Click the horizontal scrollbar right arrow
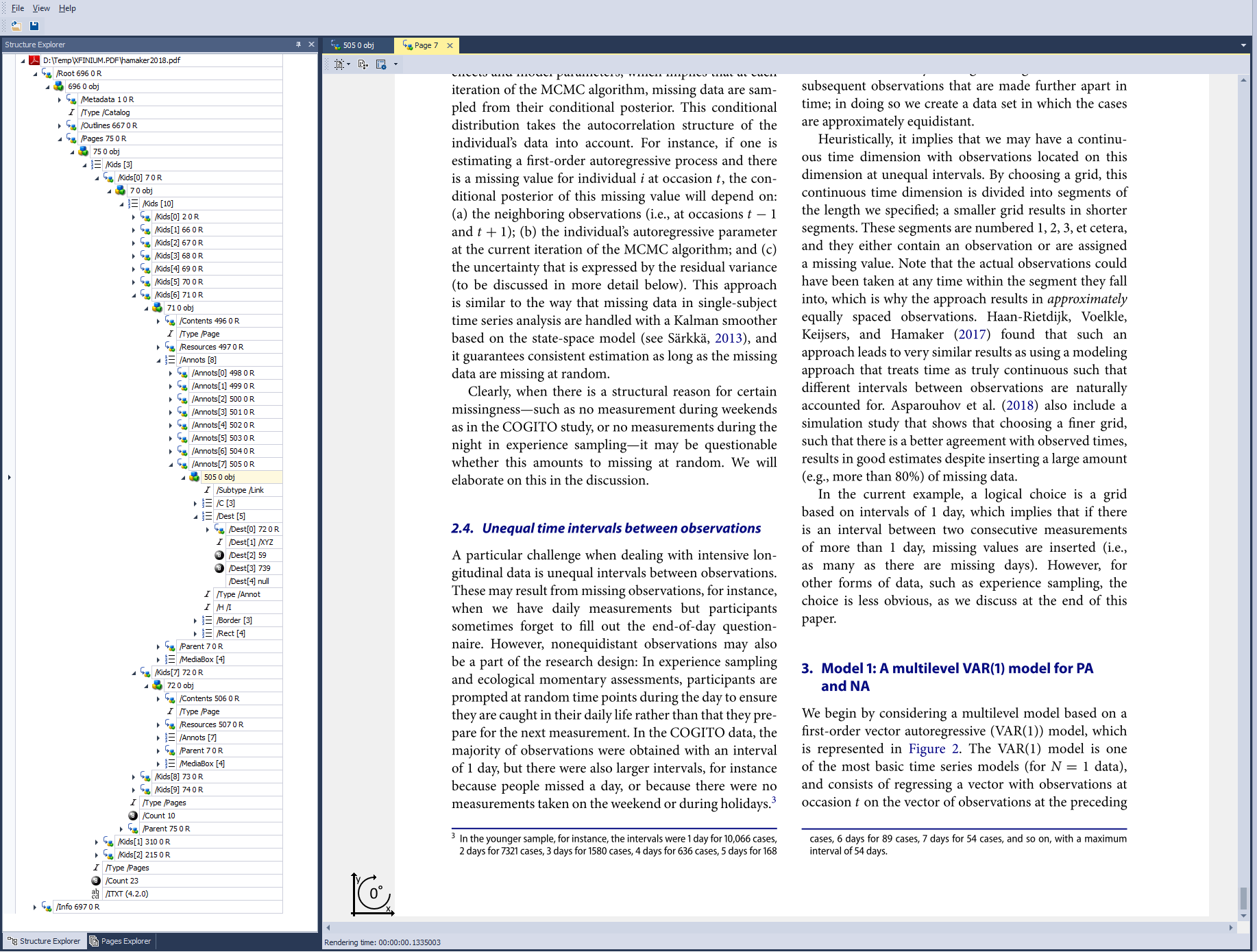This screenshot has height=952, width=1257. 1231,927
